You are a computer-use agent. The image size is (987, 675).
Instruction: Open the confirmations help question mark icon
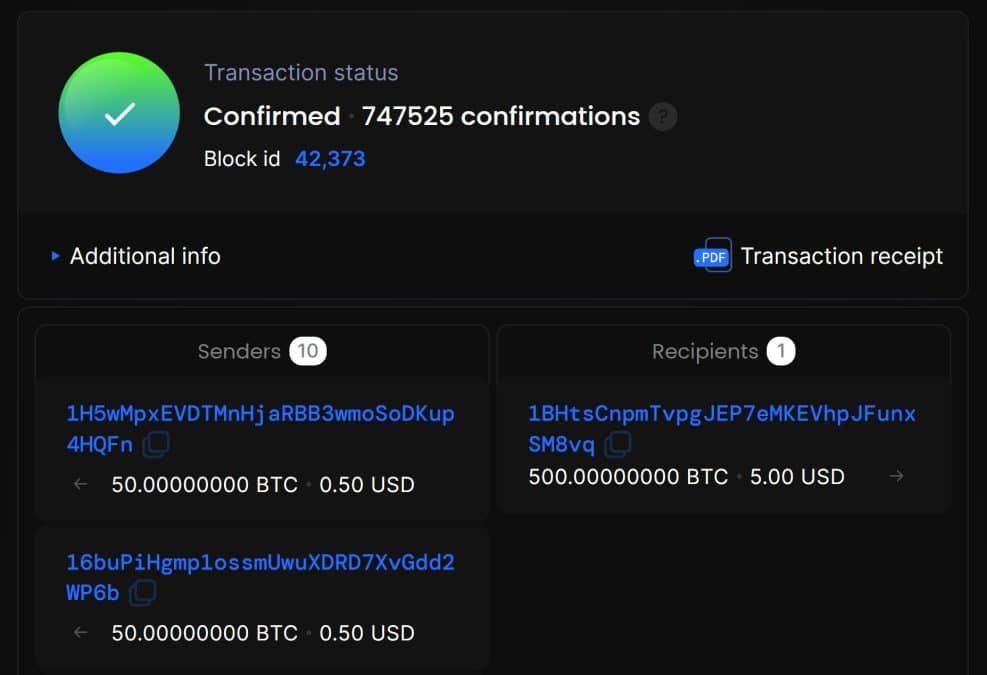coord(662,116)
